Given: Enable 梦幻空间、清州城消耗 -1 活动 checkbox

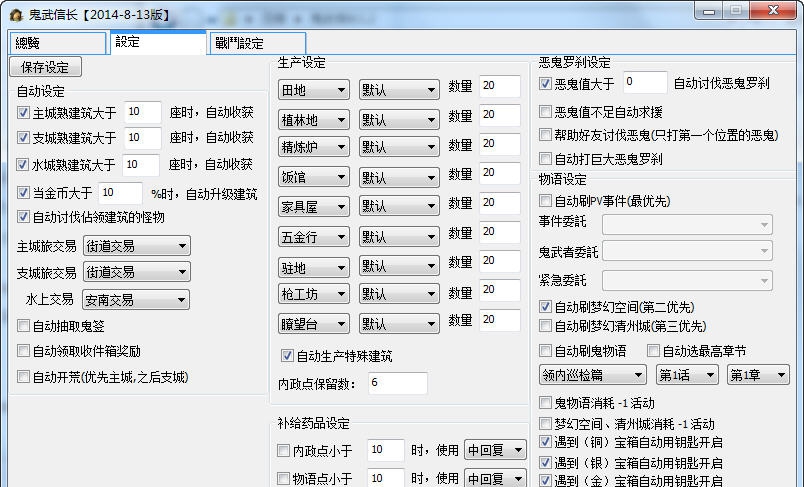Looking at the screenshot, I should 545,423.
